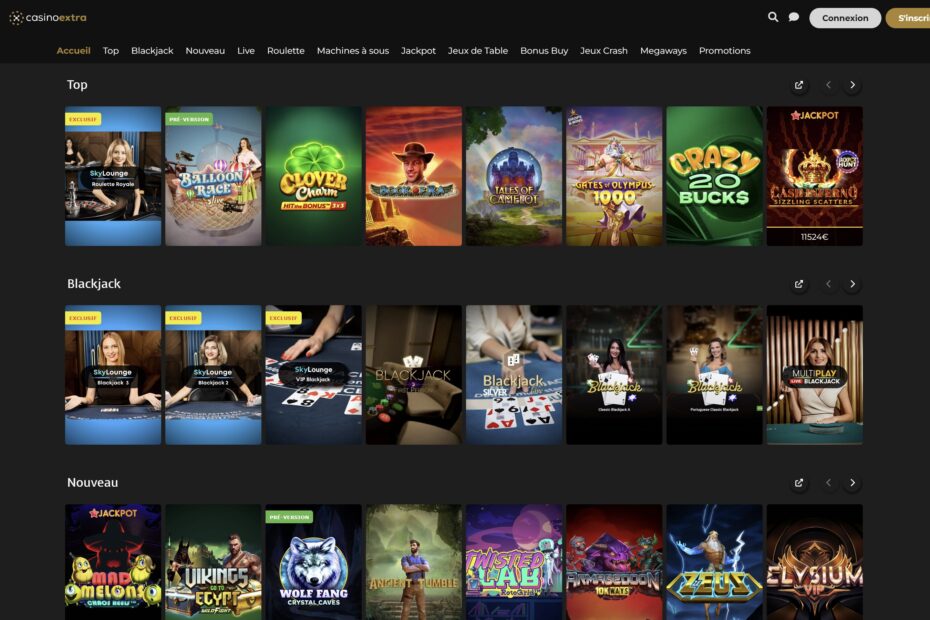Screen dimensions: 930x620
Task: Open the Elysium VIP game
Action: click(x=814, y=562)
